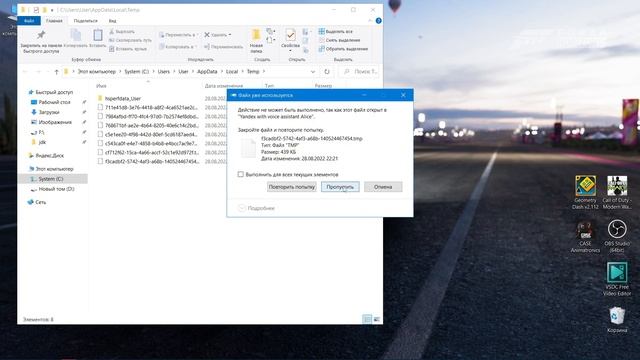The width and height of the screenshot is (640, 360).
Task: Open the Удалить dropdown arrow
Action: tap(230, 35)
